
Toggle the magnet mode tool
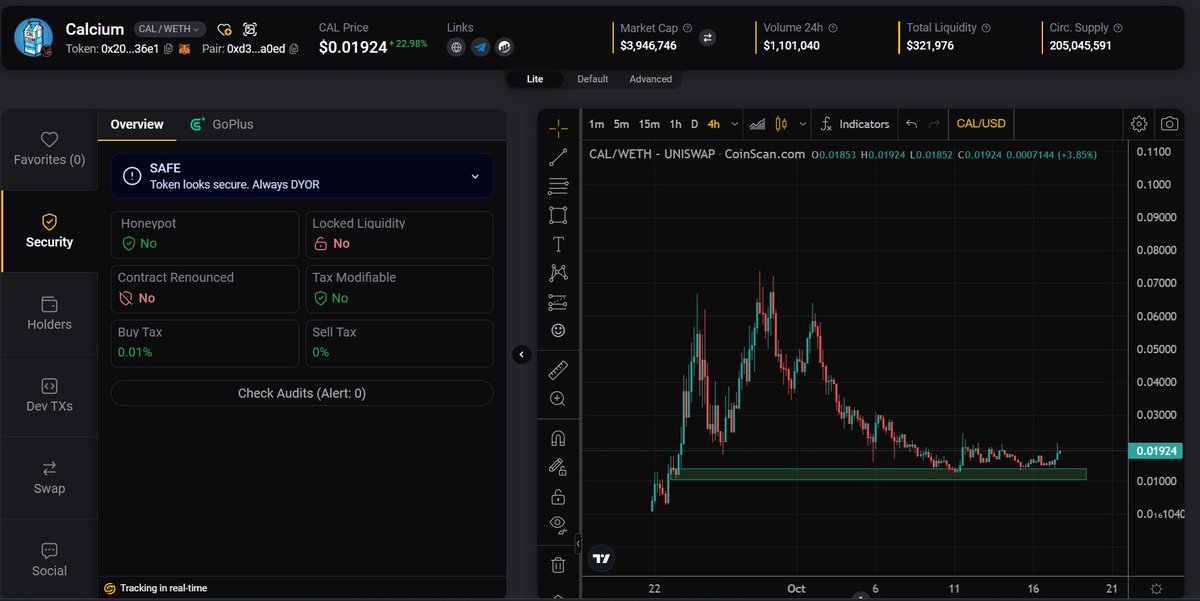[558, 438]
